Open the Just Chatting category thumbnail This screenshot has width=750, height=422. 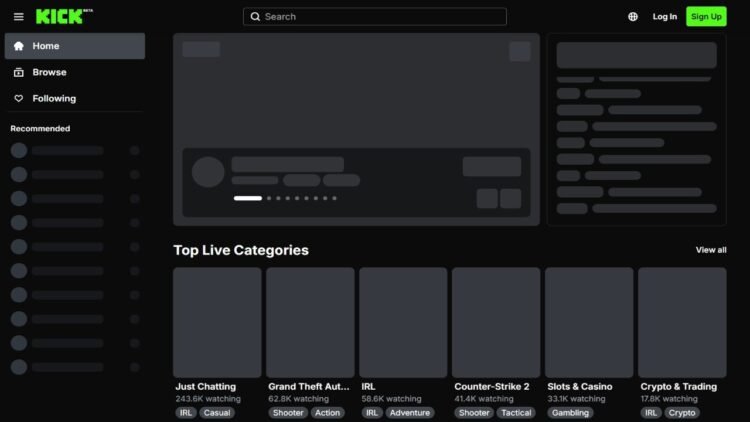(x=217, y=322)
